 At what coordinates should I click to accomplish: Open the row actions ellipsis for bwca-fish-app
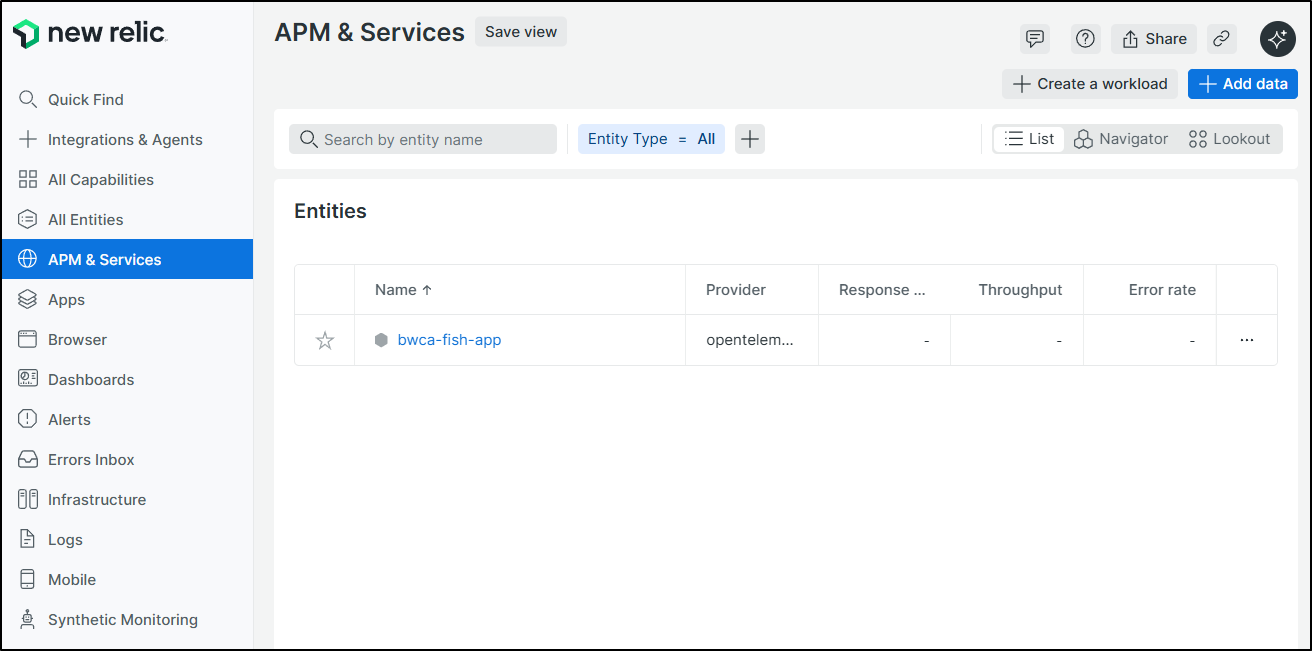(x=1246, y=340)
